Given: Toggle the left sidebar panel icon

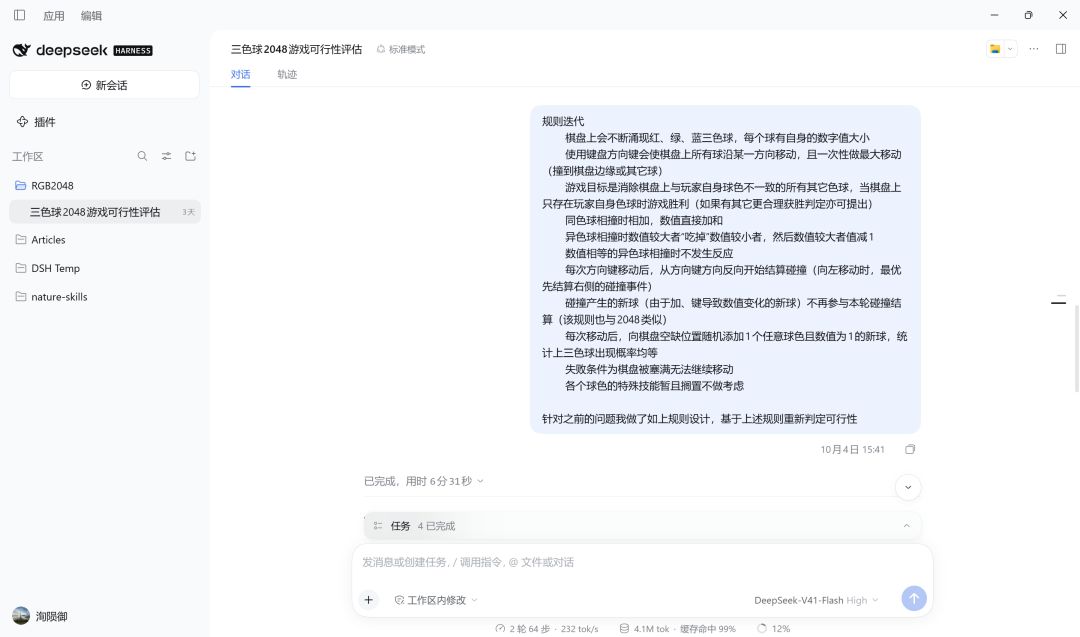Looking at the screenshot, I should tap(19, 15).
